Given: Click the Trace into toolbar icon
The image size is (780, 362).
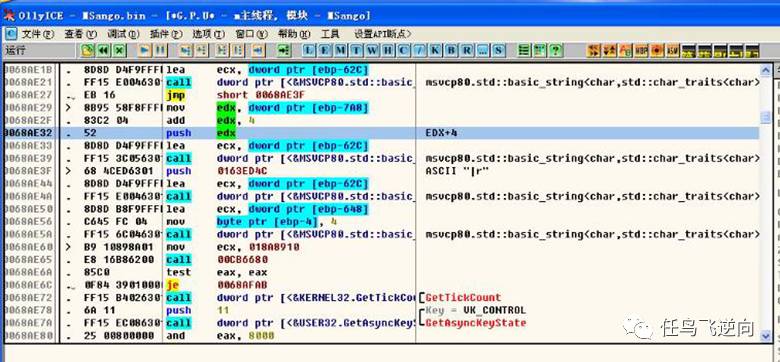Looking at the screenshot, I should click(223, 50).
